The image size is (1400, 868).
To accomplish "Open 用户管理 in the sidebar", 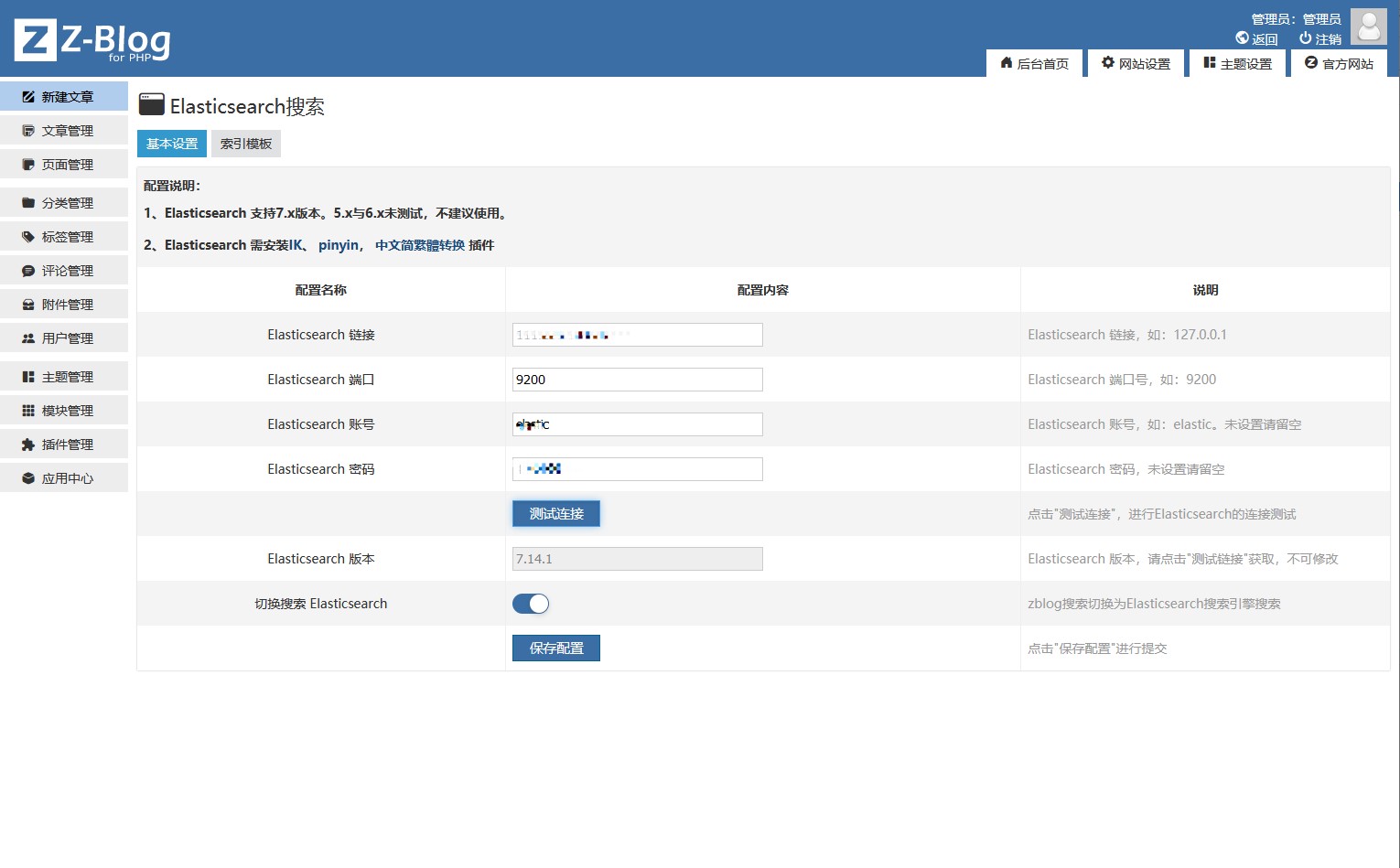I will pos(64,338).
